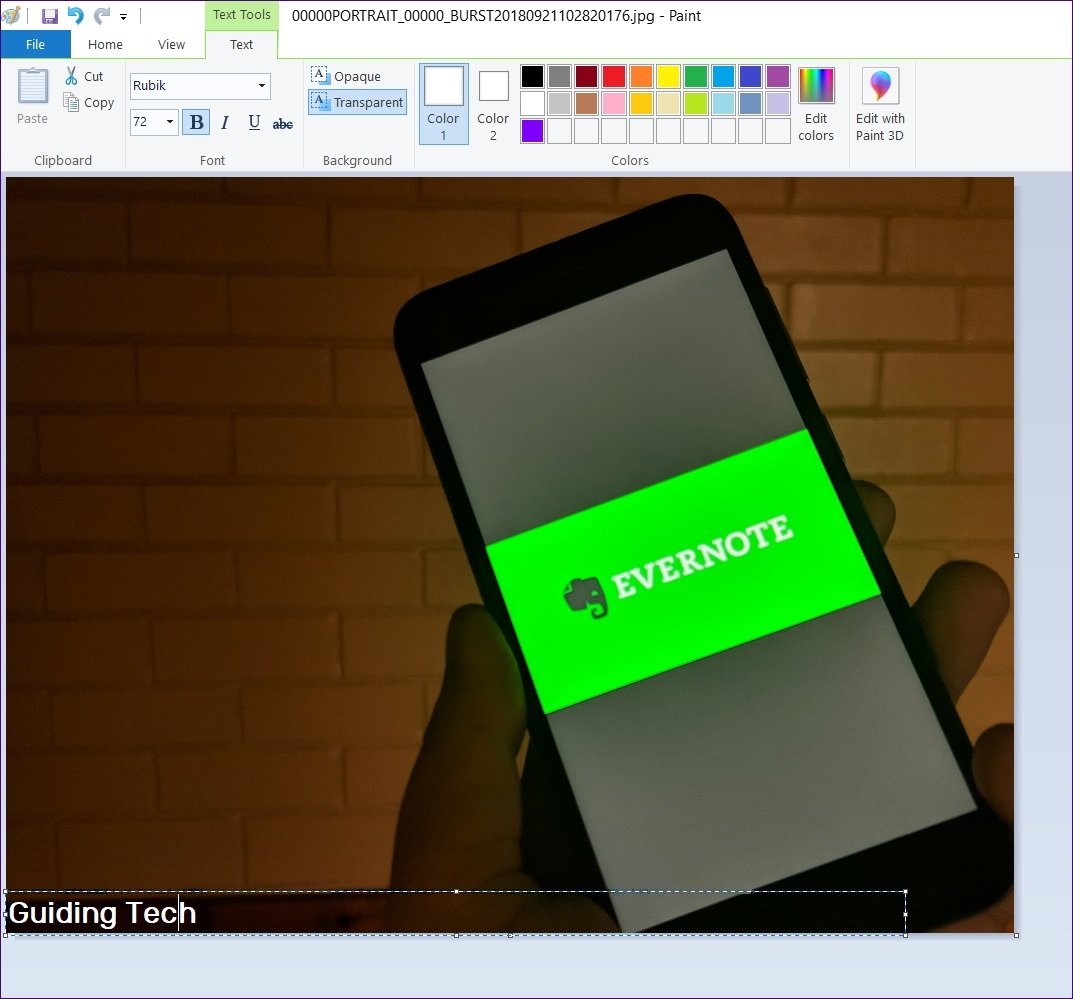The image size is (1073, 999).
Task: Expand the Customize Quick Access Toolbar arrow
Action: click(x=123, y=17)
